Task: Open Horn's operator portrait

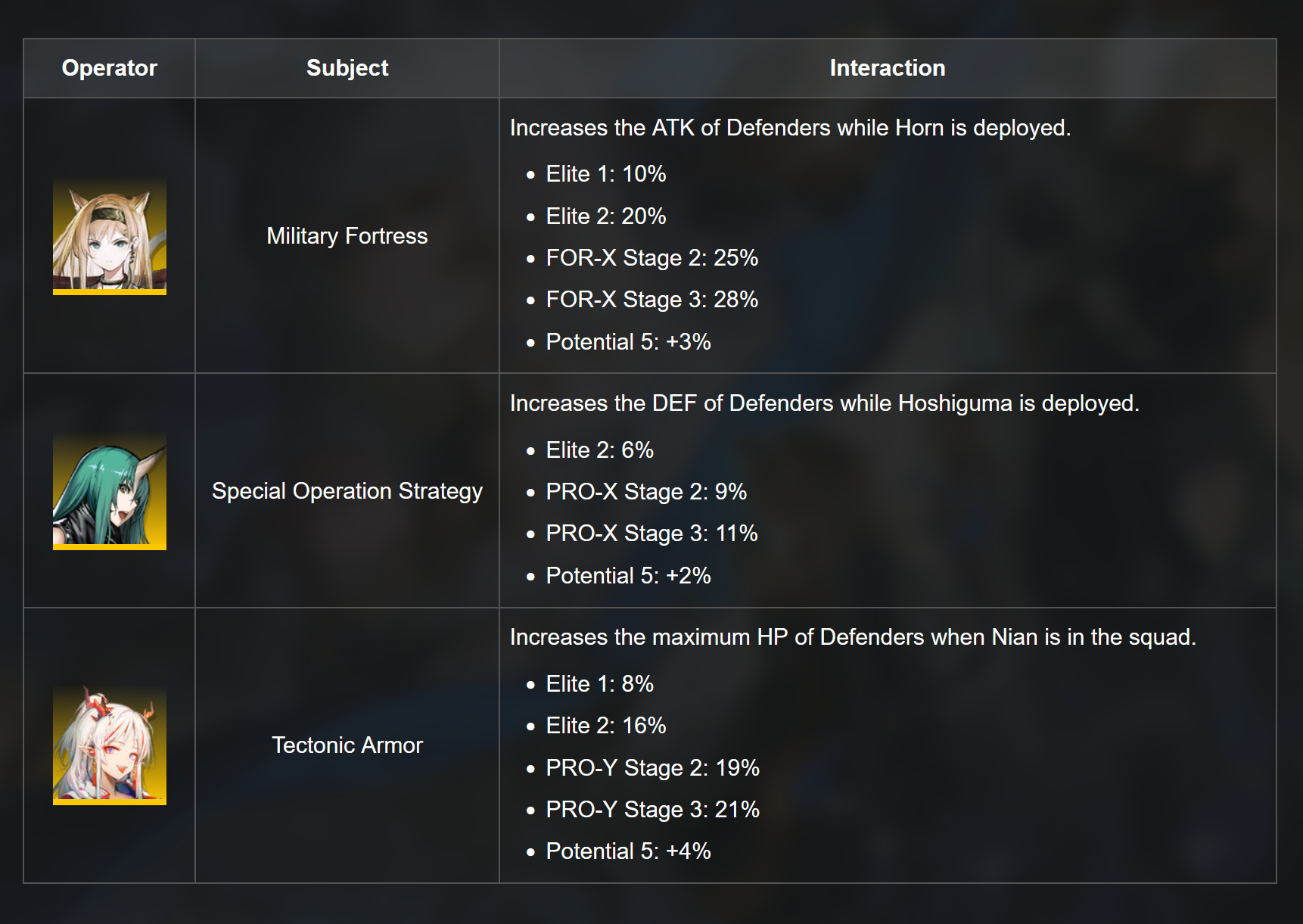Action: 110,236
